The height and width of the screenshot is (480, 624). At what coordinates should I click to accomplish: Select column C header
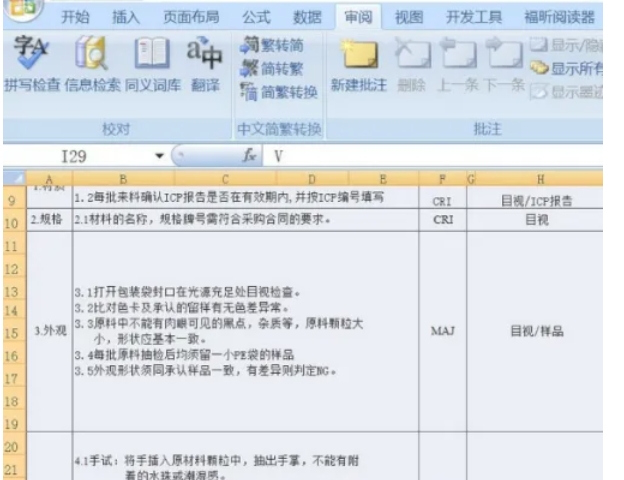(225, 179)
